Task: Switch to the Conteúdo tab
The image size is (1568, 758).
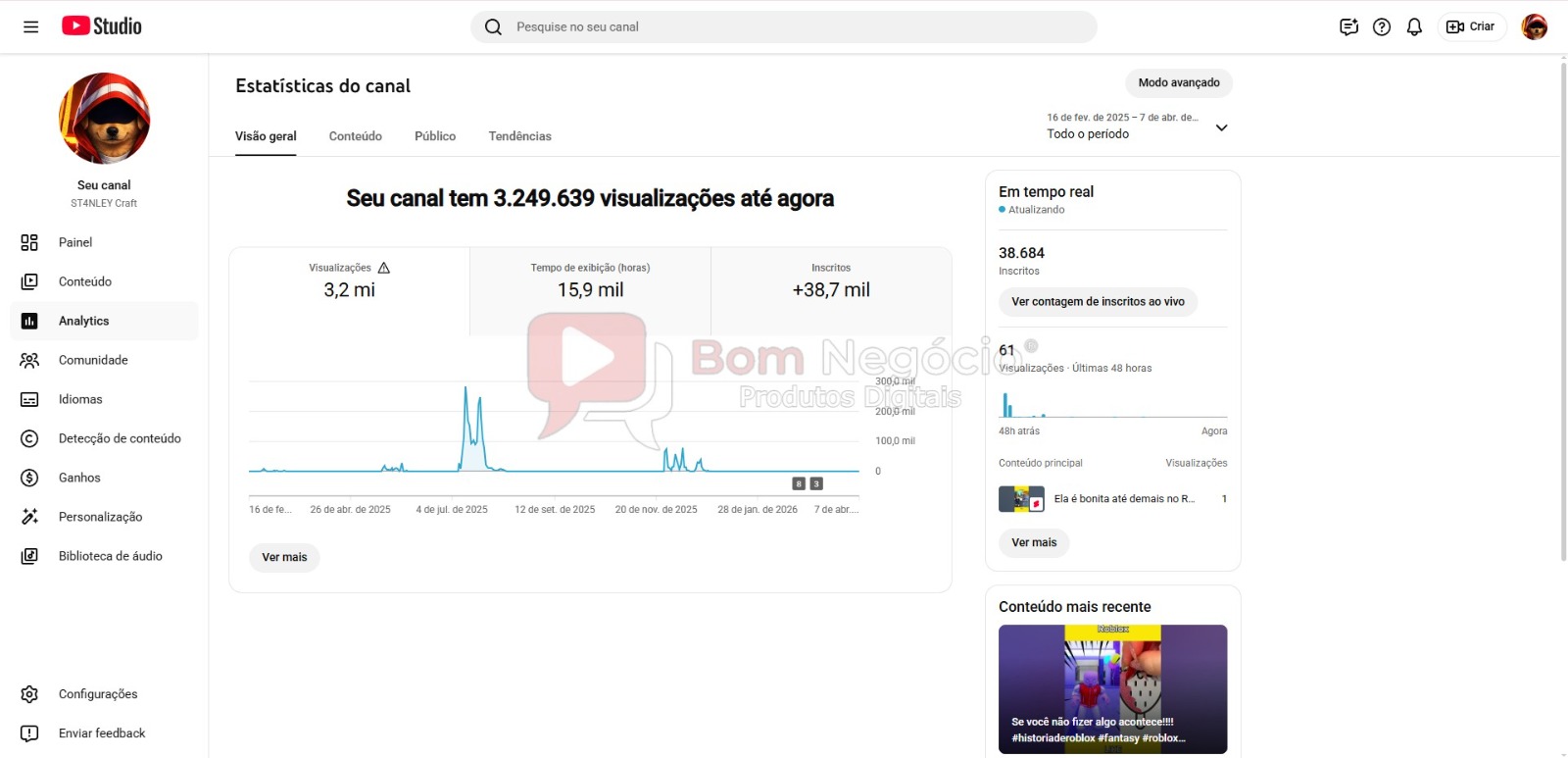Action: [355, 136]
